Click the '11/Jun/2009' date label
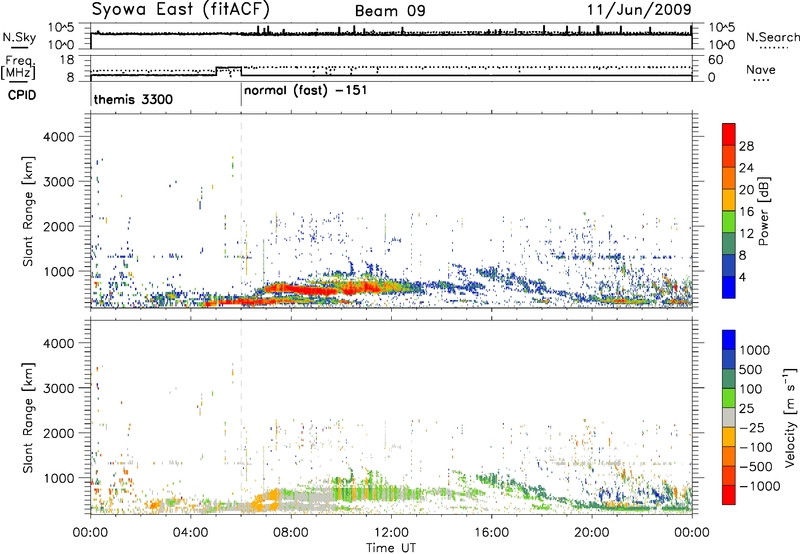This screenshot has height=554, width=800. coord(639,9)
